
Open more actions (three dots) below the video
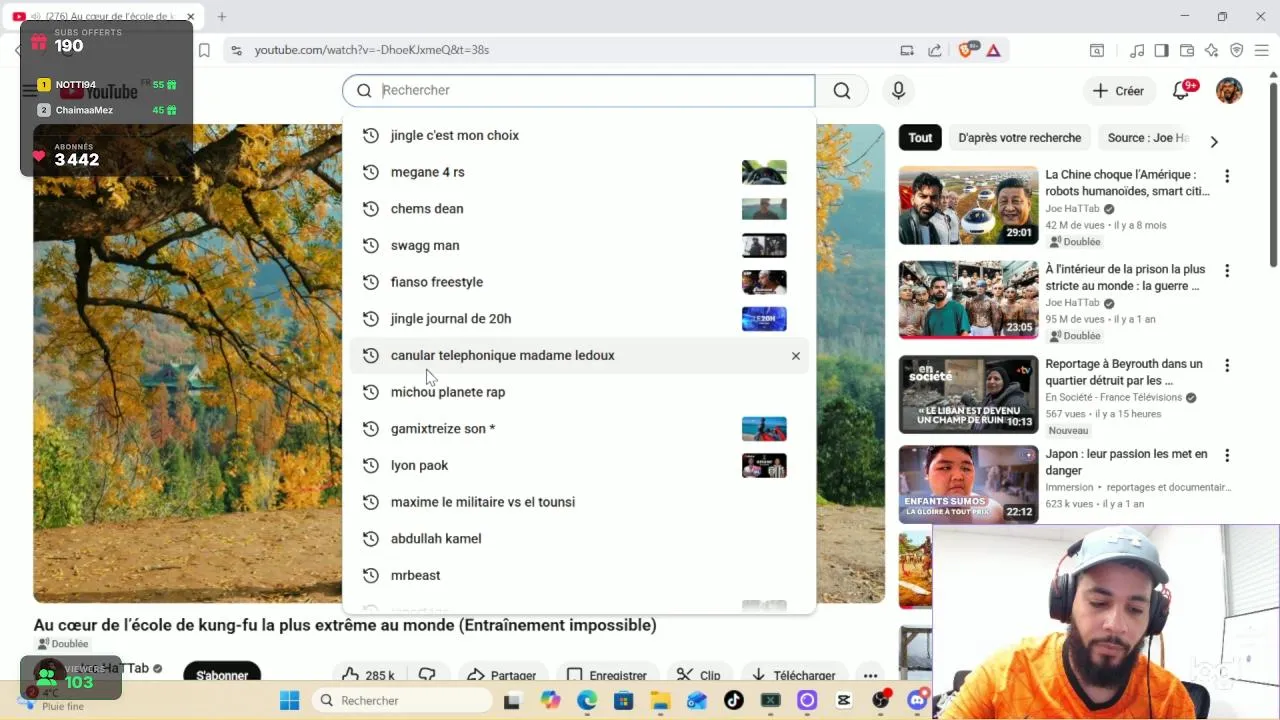tap(871, 675)
